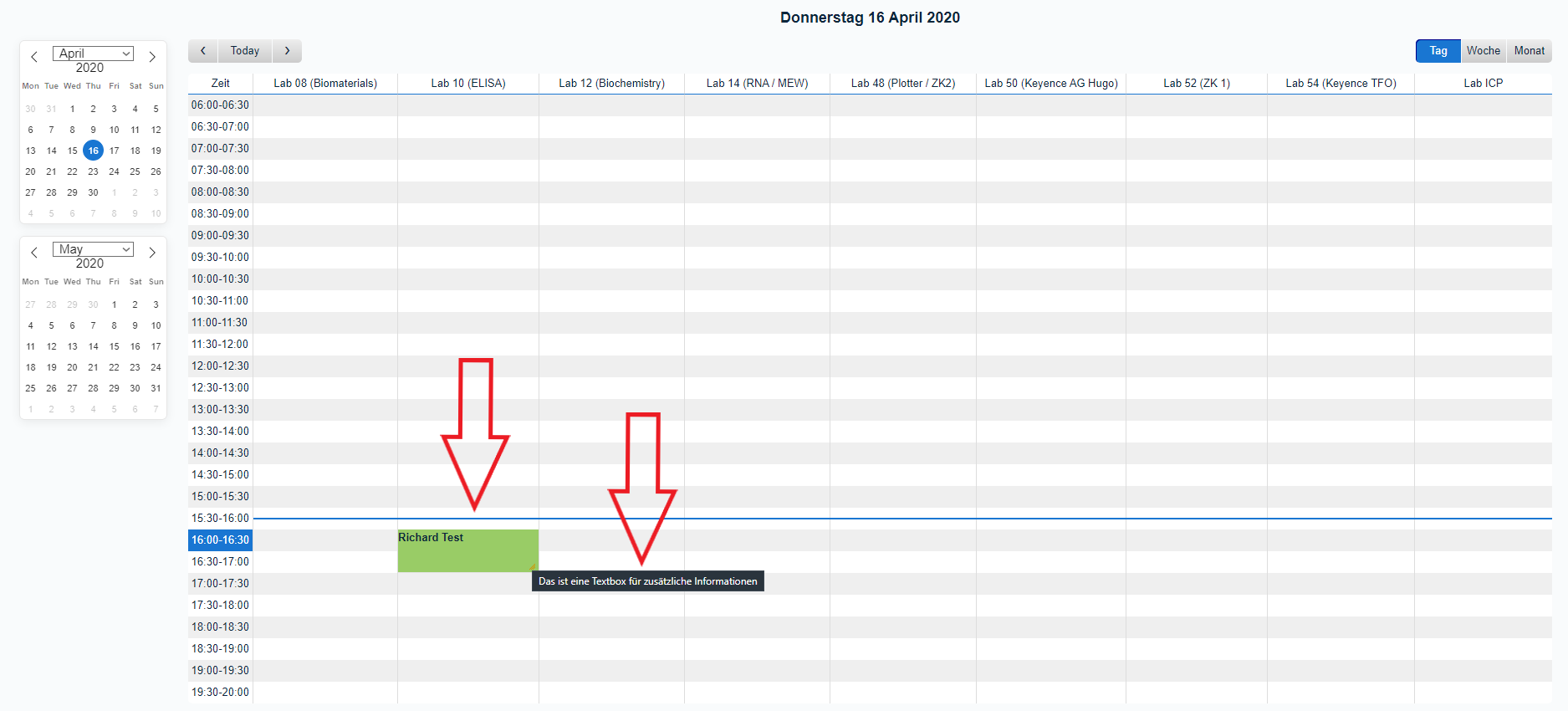Click previous month arrow on April calendar
1568x711 pixels.
(34, 57)
